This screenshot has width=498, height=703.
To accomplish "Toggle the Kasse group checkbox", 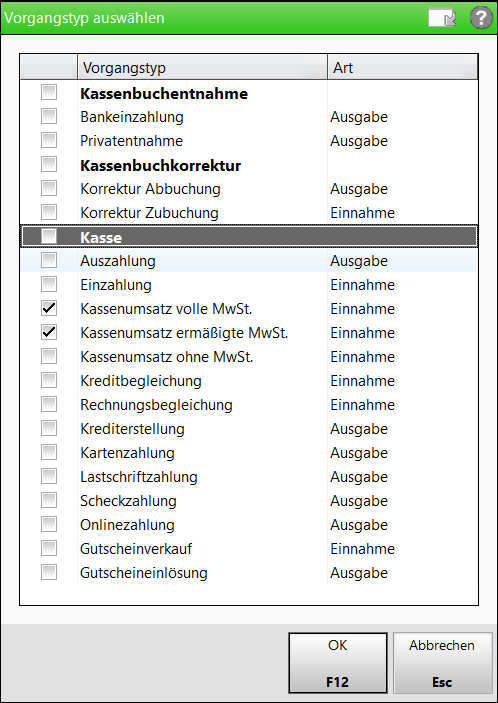I will click(x=49, y=236).
